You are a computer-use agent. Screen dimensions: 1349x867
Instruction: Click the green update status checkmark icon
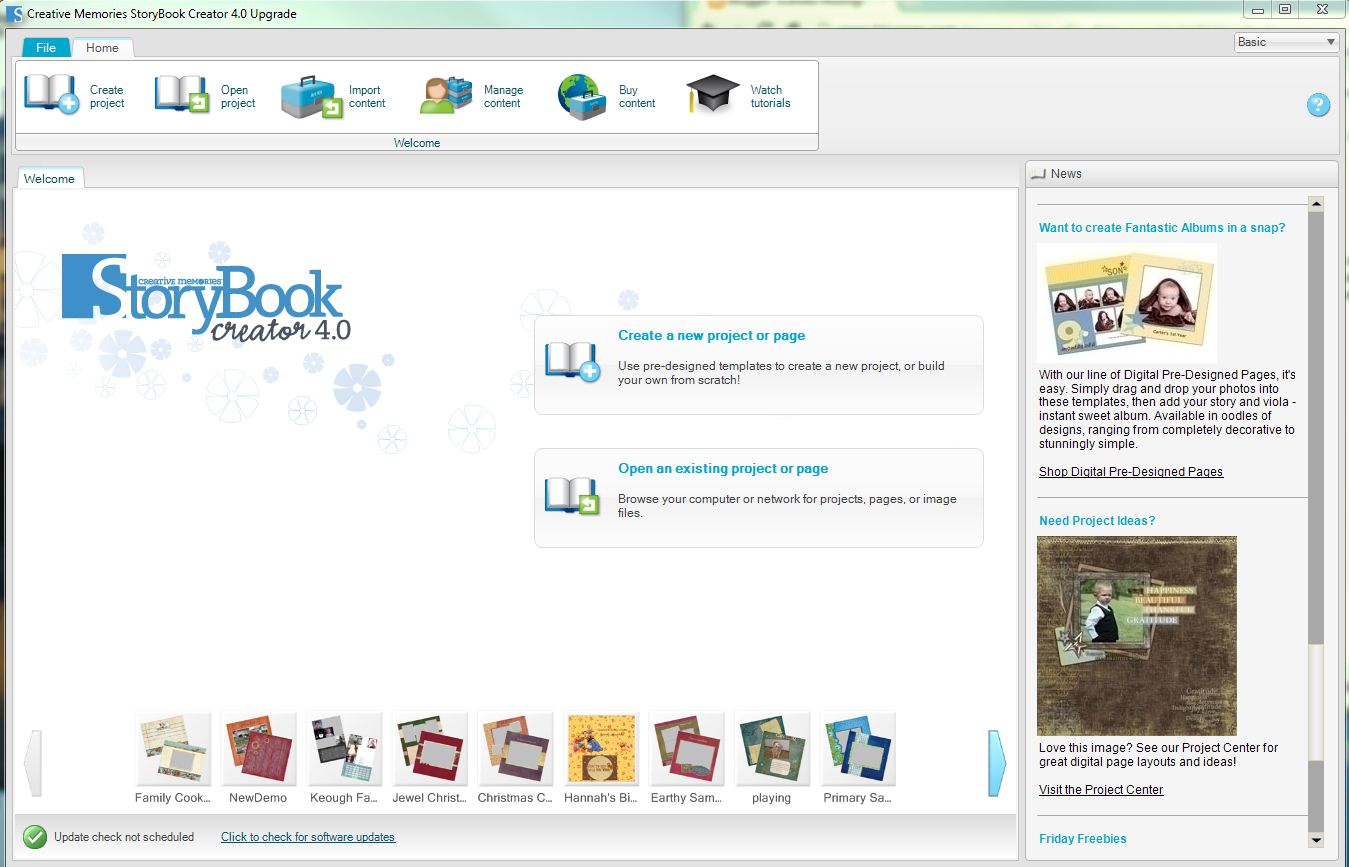35,837
